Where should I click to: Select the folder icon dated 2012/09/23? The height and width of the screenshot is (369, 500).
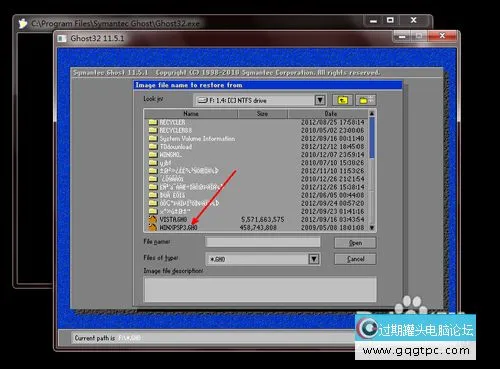153,211
